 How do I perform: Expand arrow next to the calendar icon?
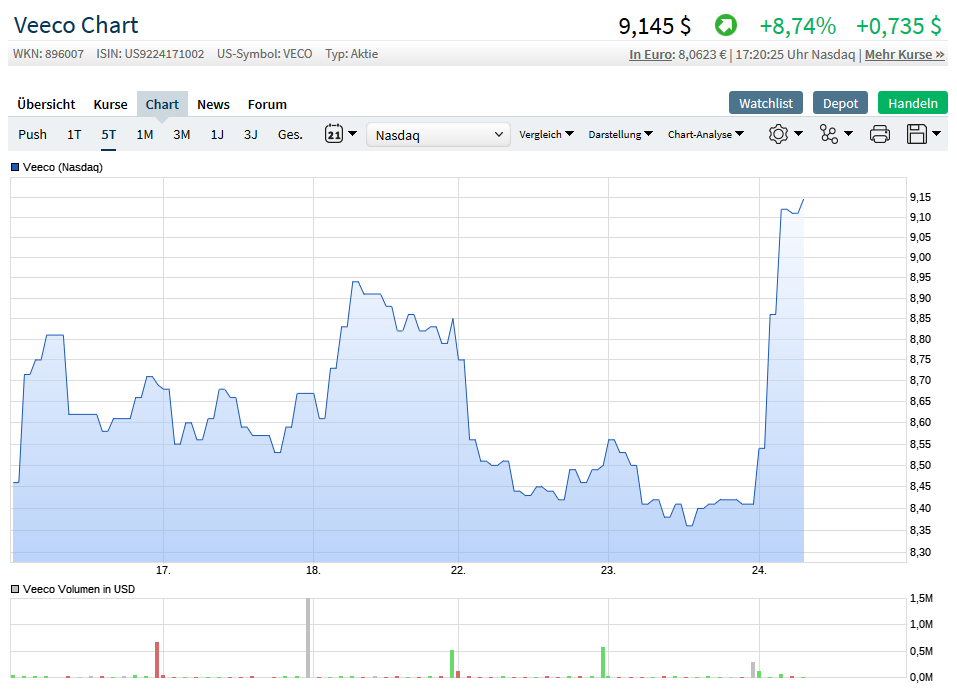click(x=352, y=133)
